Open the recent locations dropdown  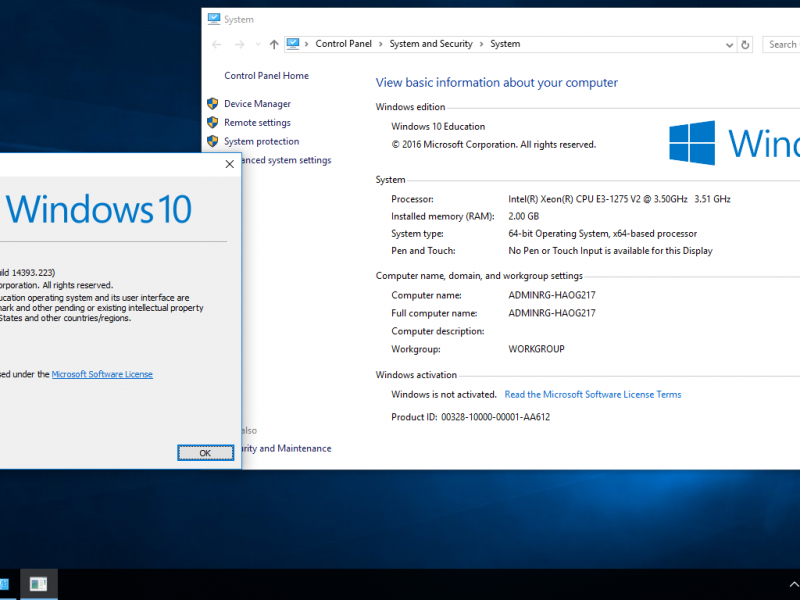point(258,44)
